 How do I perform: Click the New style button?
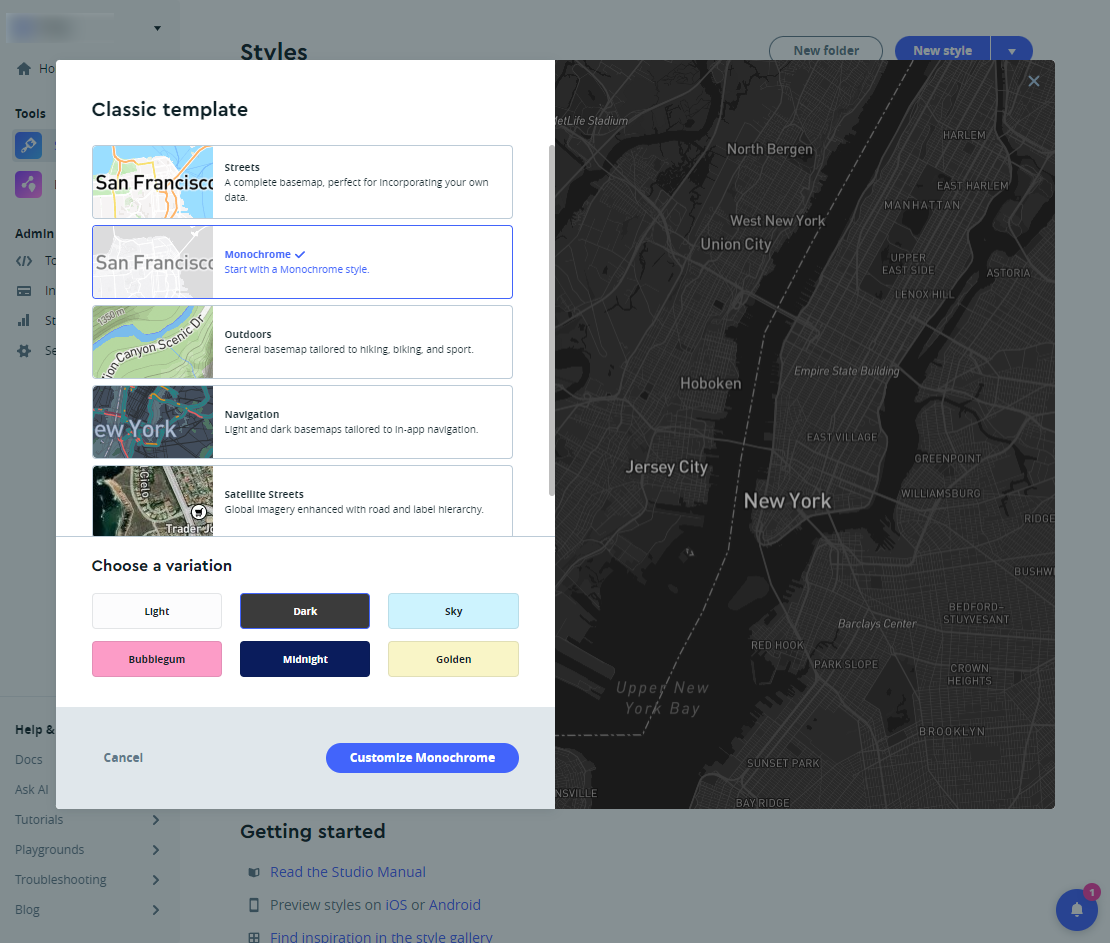[942, 50]
